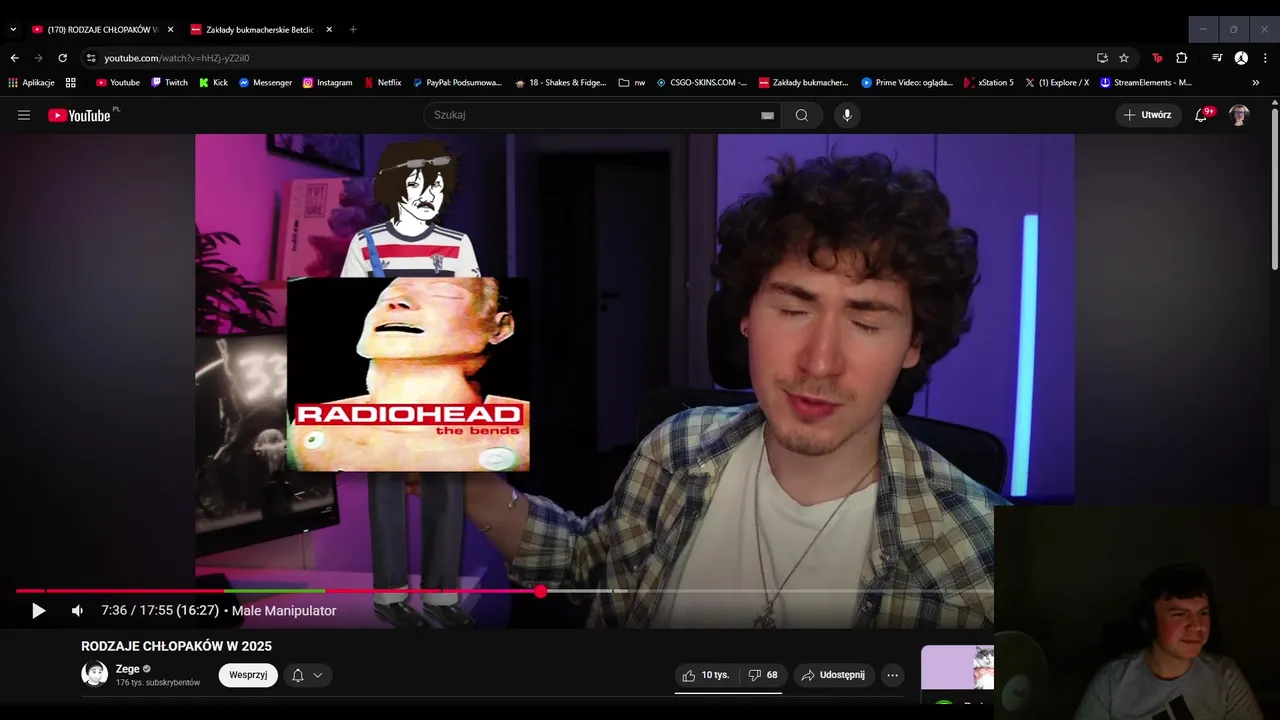Click the search magnifier button
The image size is (1280, 720).
(802, 115)
